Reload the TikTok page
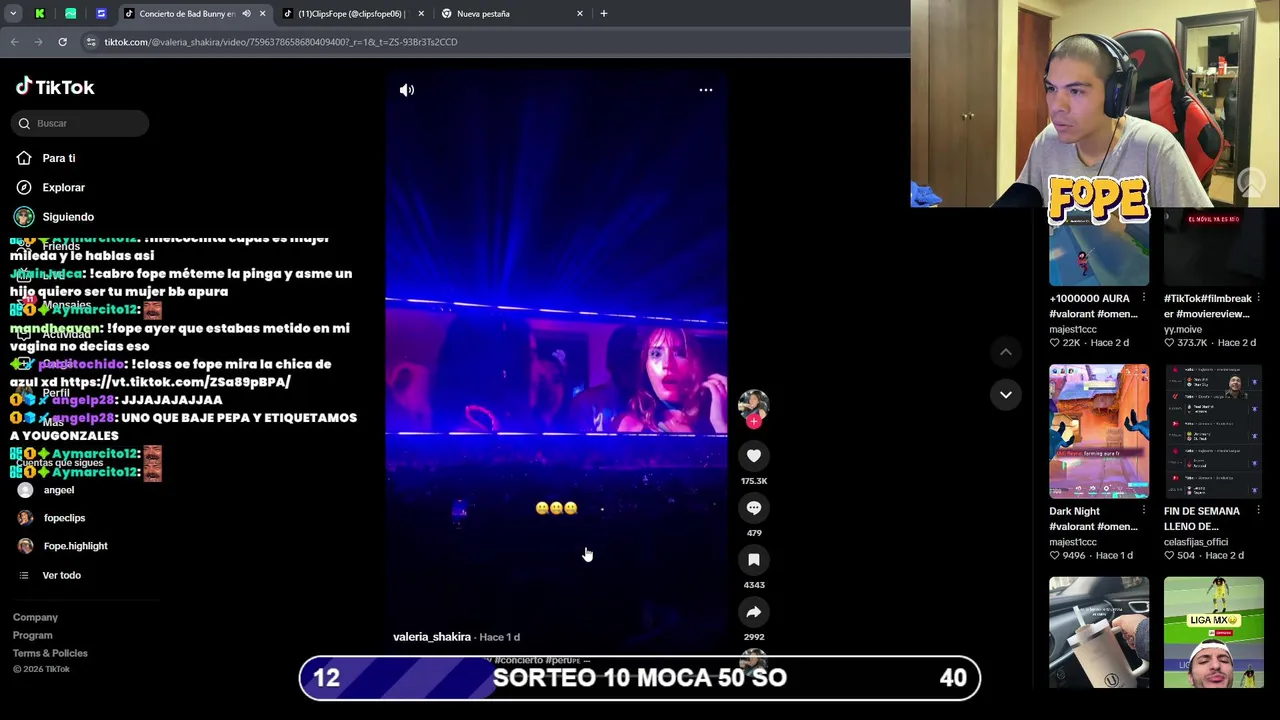The width and height of the screenshot is (1280, 720). tap(62, 42)
